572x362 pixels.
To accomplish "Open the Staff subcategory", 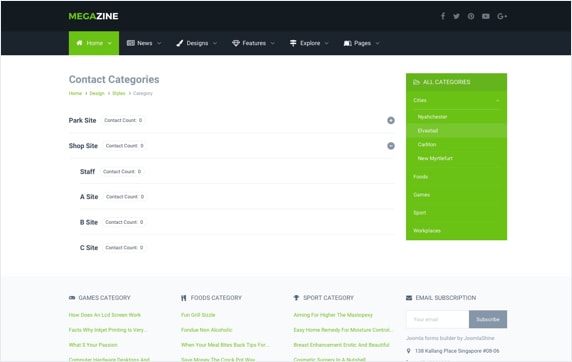I will click(x=87, y=172).
